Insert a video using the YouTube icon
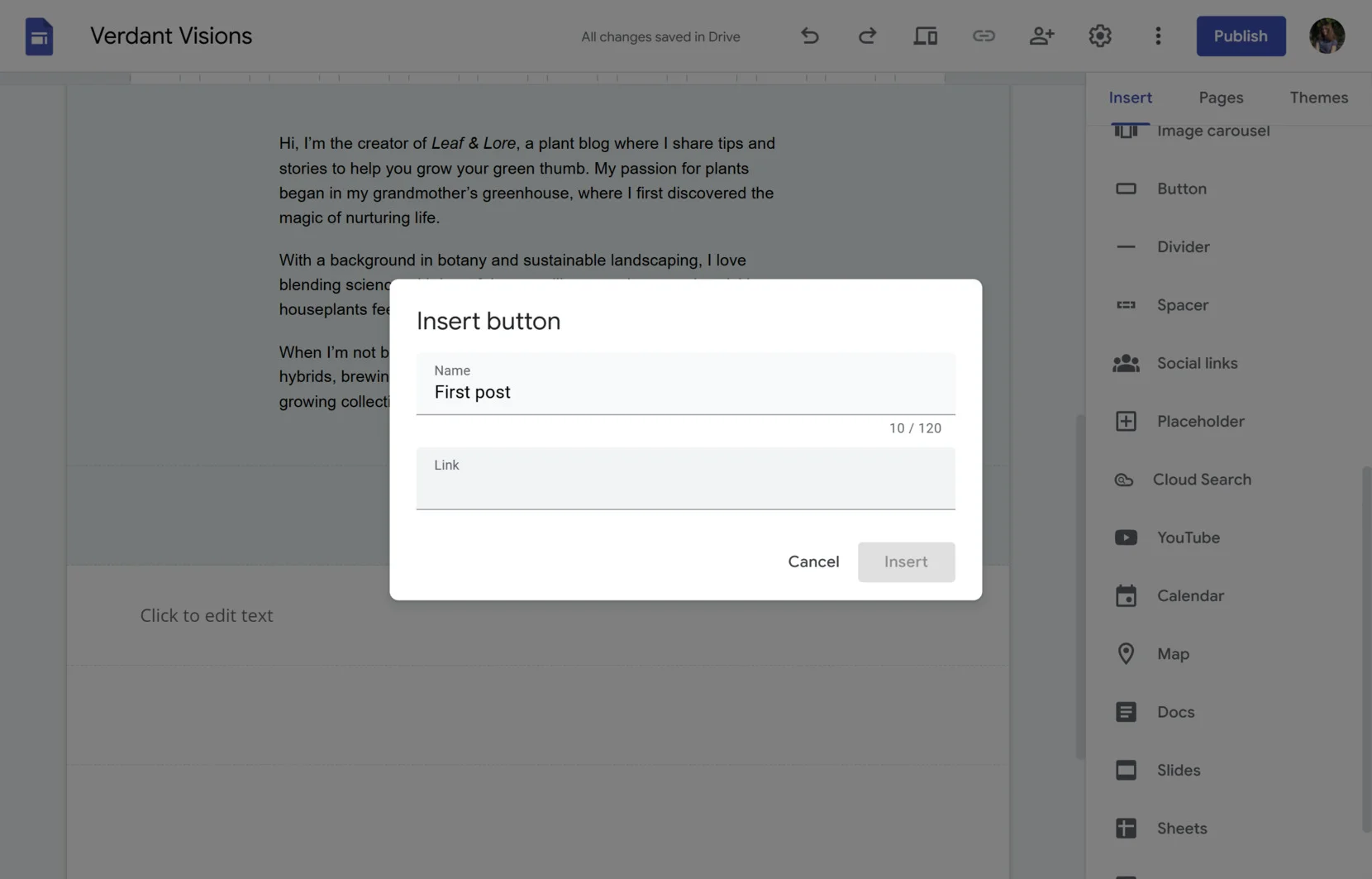This screenshot has width=1372, height=879. (x=1126, y=537)
